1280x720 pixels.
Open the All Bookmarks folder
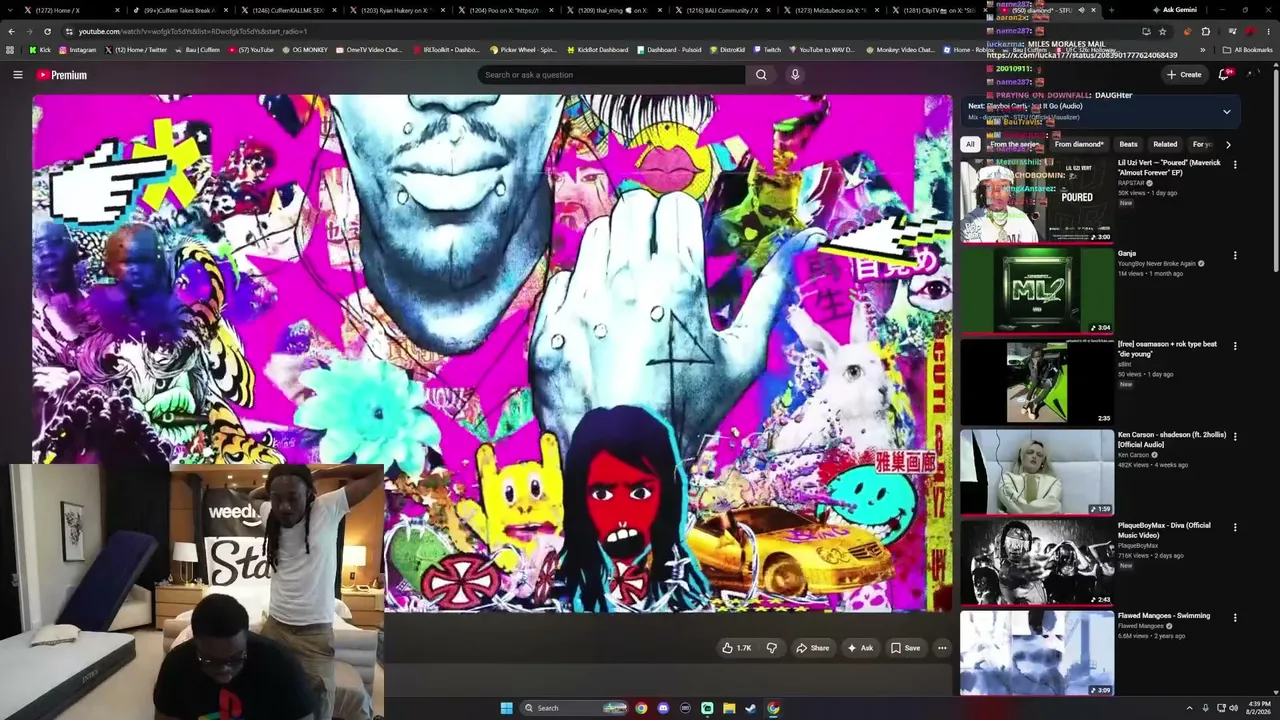tap(1248, 49)
